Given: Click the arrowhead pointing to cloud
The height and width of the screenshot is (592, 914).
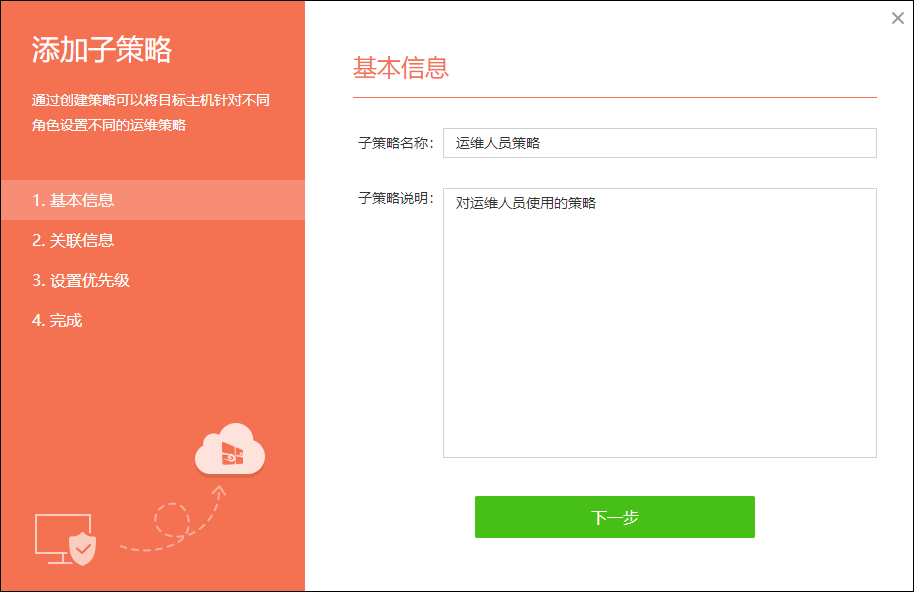Looking at the screenshot, I should click(219, 492).
